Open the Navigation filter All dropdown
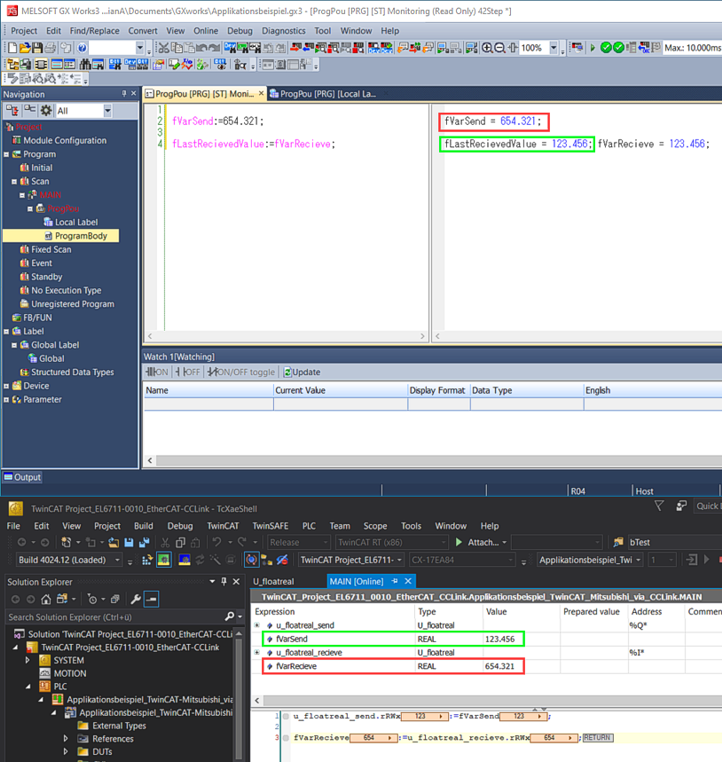Image resolution: width=722 pixels, height=762 pixels. click(108, 110)
